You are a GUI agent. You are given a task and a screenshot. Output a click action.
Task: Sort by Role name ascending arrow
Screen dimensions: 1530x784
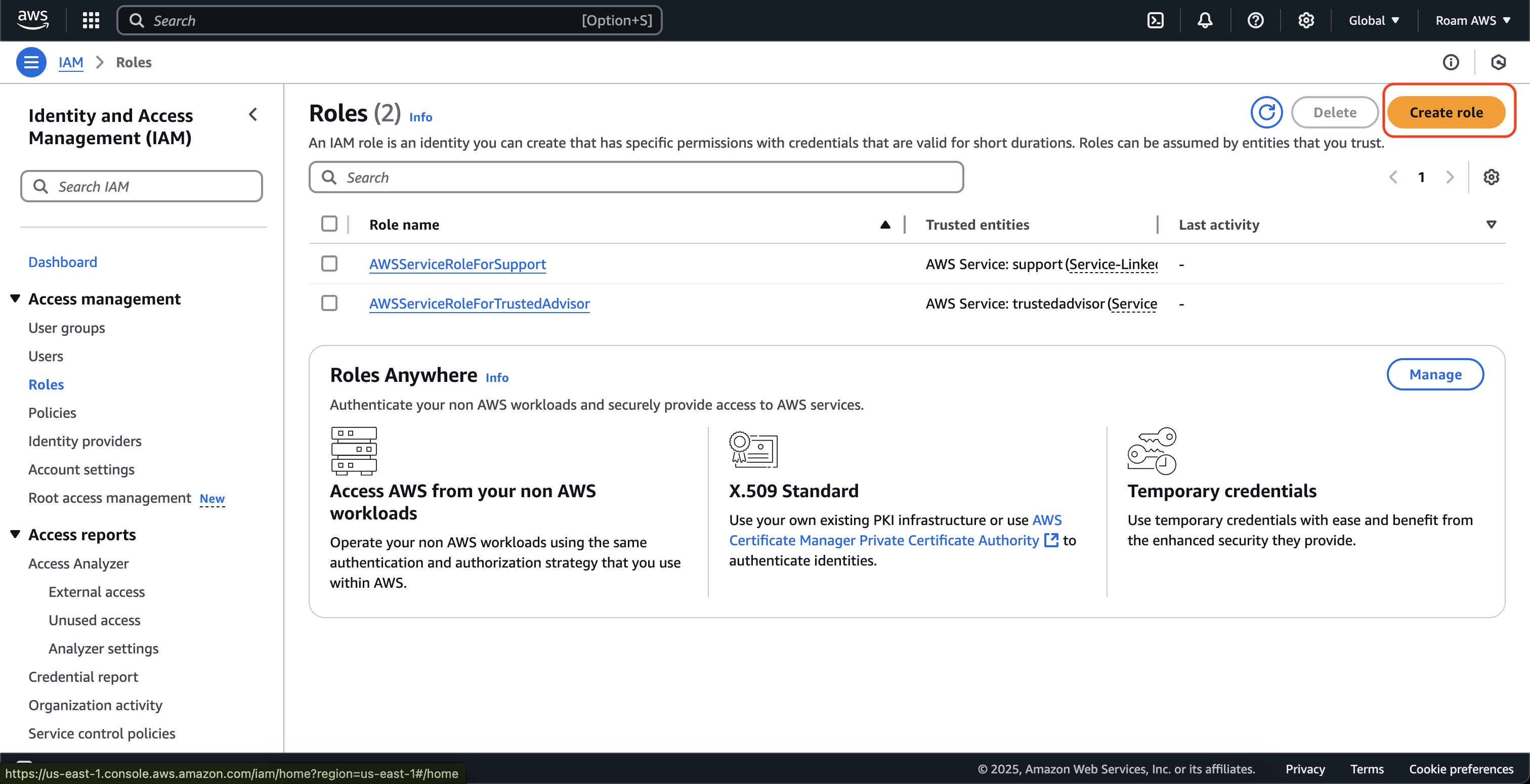885,225
